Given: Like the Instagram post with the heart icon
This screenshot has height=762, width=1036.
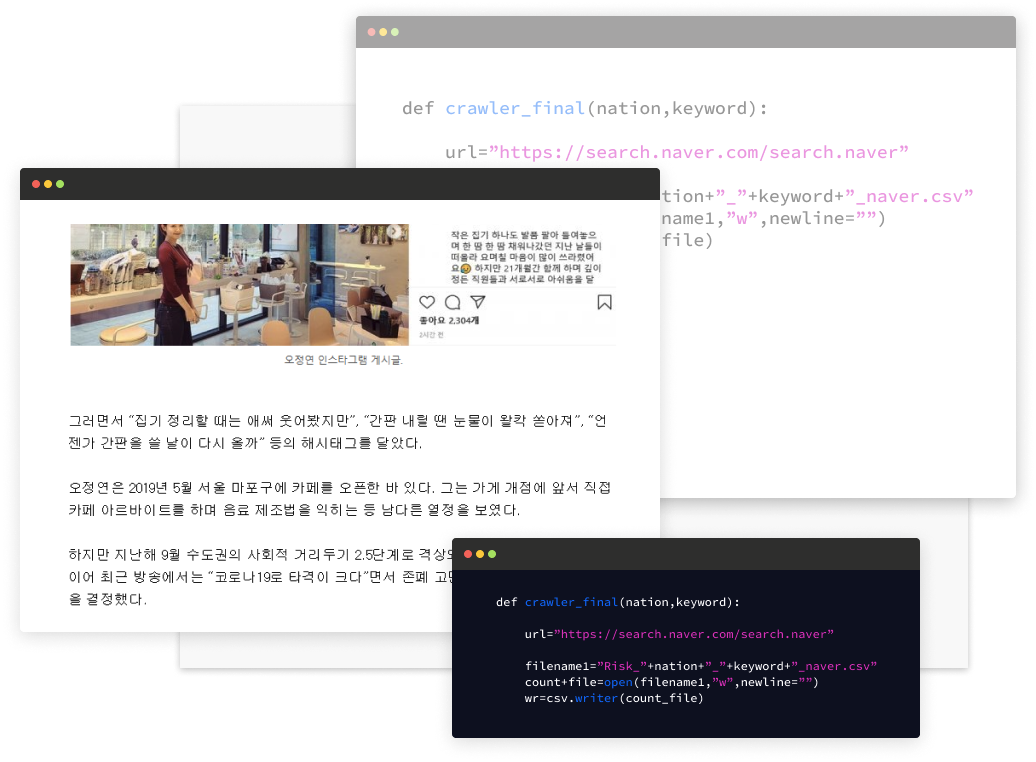Looking at the screenshot, I should click(x=427, y=302).
